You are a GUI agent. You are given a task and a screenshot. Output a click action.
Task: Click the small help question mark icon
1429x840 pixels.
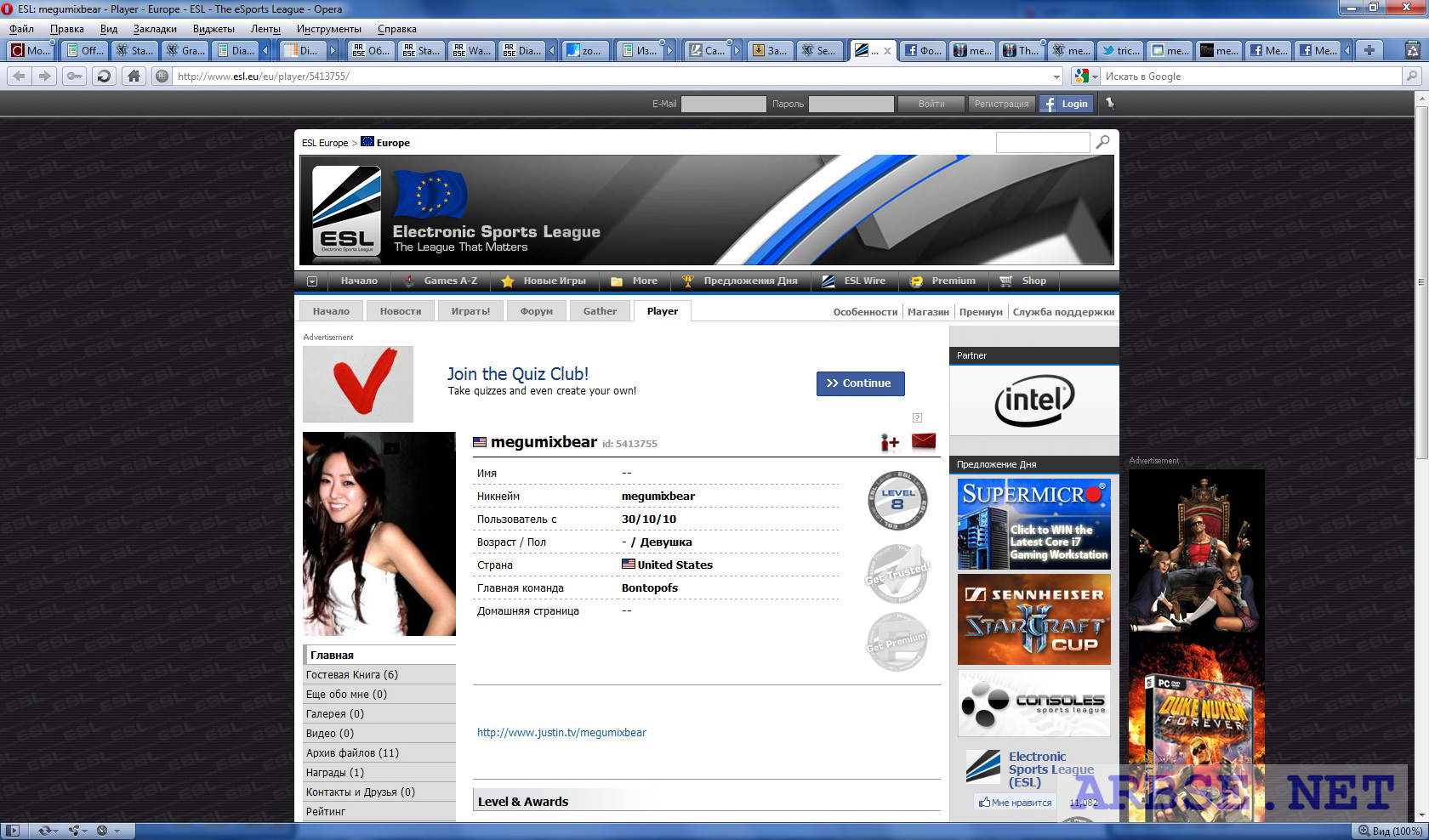(917, 417)
